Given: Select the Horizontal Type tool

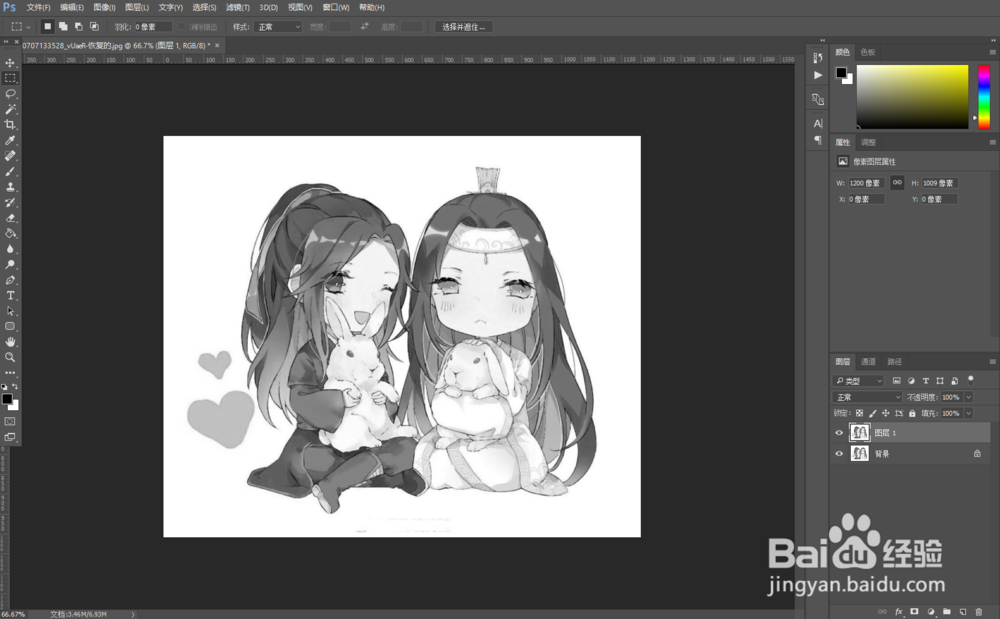Looking at the screenshot, I should pos(10,295).
